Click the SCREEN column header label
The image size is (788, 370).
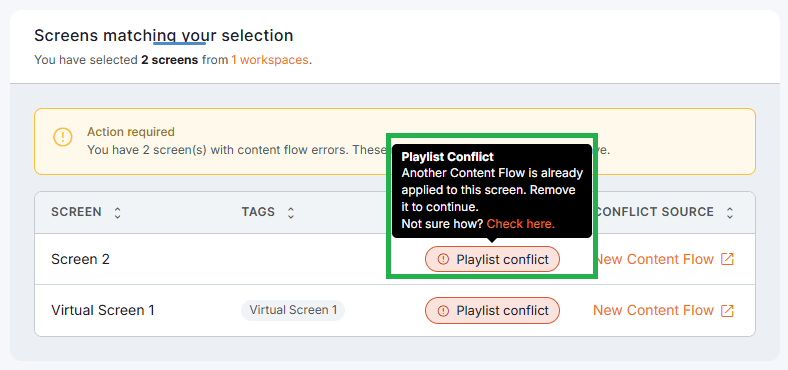(x=76, y=212)
